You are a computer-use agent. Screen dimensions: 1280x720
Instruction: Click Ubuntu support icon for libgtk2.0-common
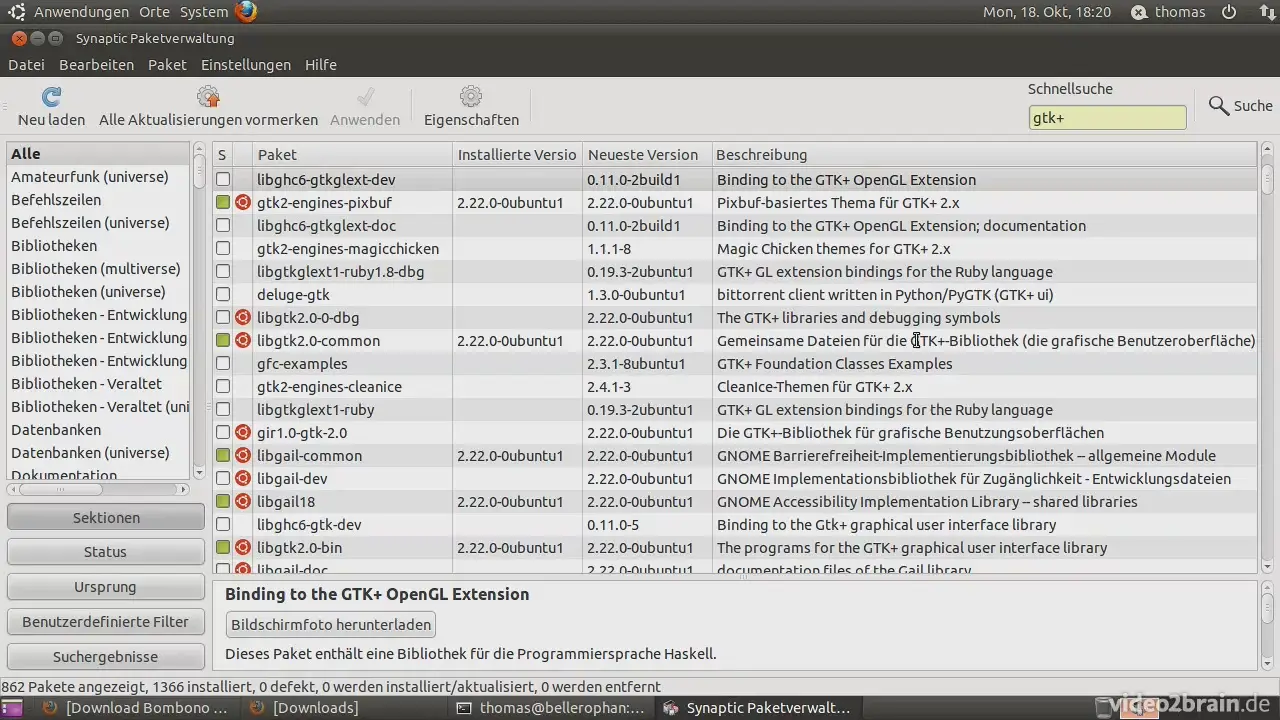pos(242,341)
